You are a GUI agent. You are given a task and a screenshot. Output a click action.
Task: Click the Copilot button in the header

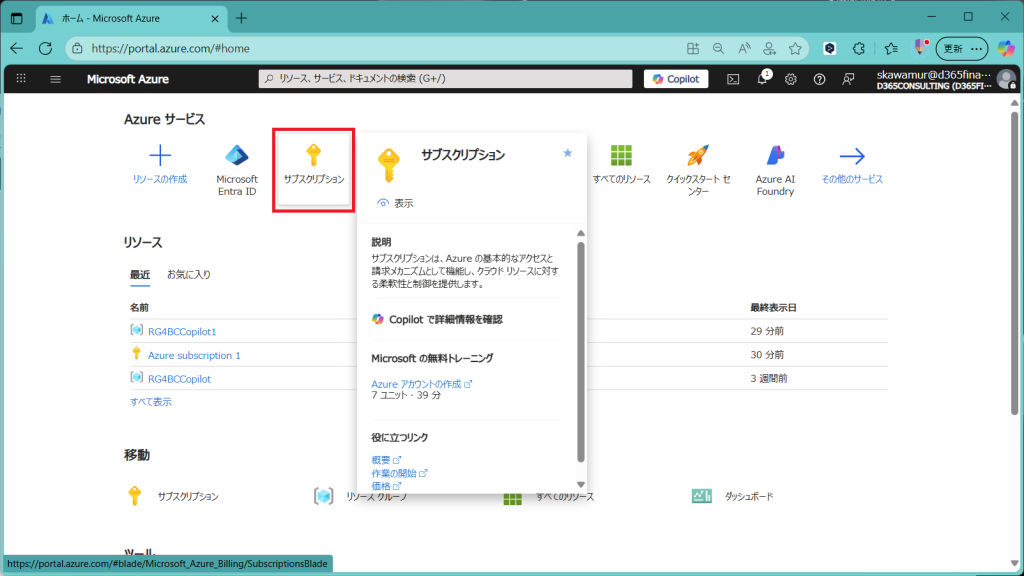676,79
